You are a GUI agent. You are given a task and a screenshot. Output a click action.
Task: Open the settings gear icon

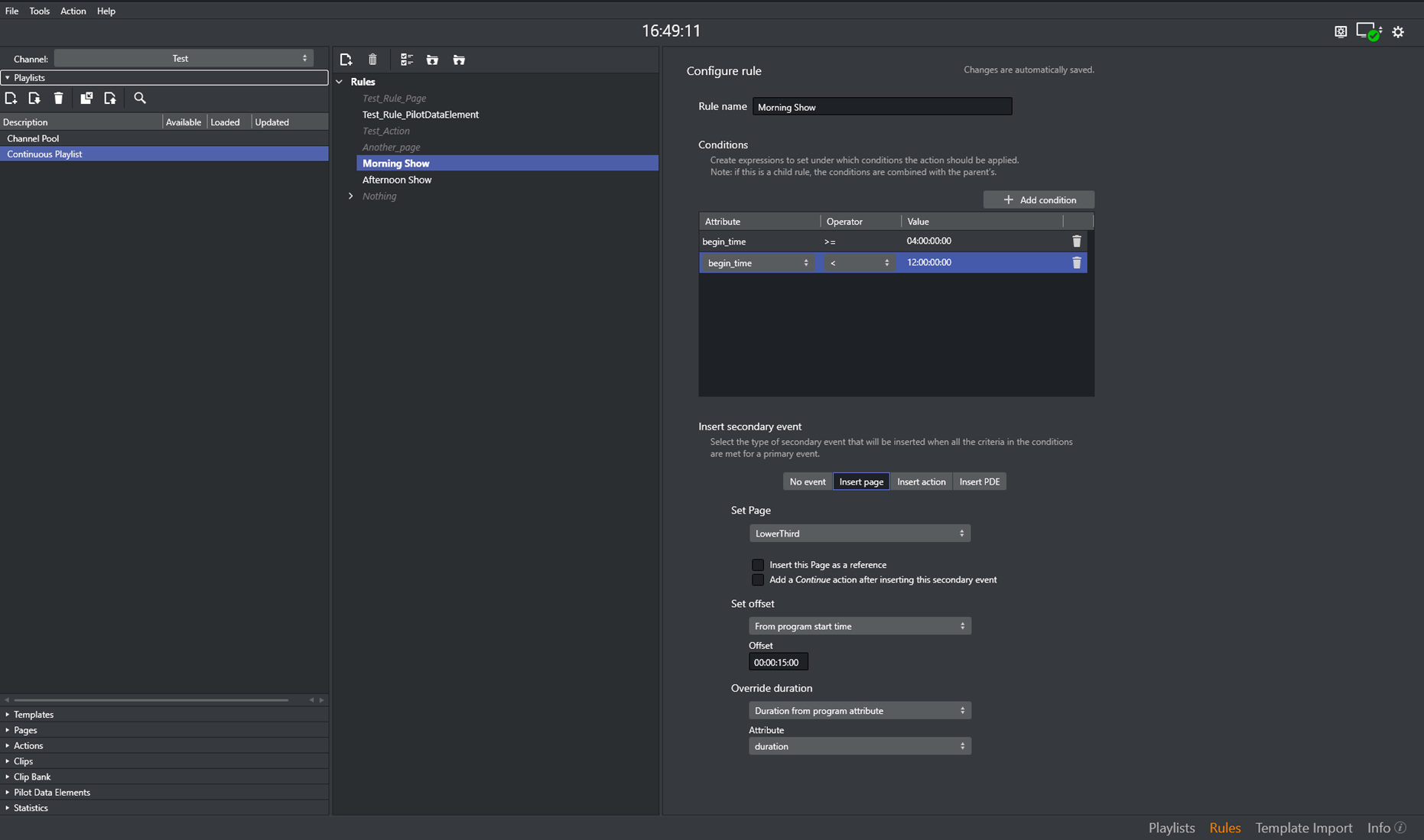[1398, 32]
